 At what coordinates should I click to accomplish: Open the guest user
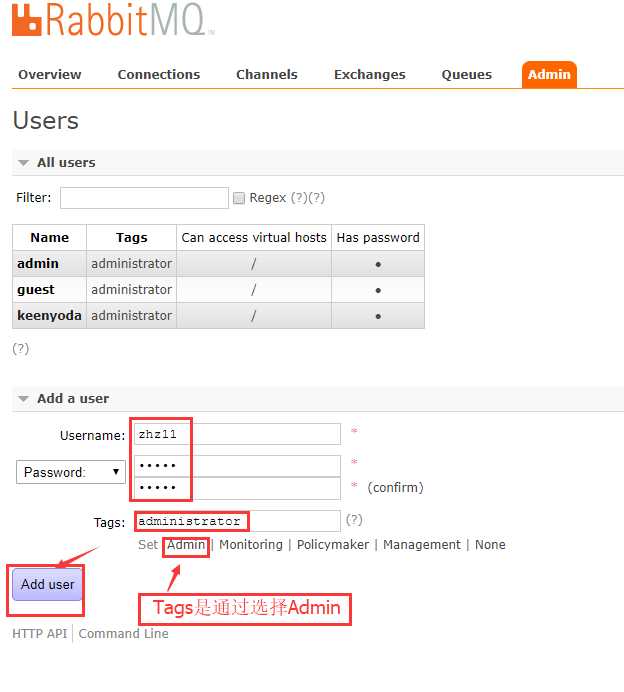point(36,290)
